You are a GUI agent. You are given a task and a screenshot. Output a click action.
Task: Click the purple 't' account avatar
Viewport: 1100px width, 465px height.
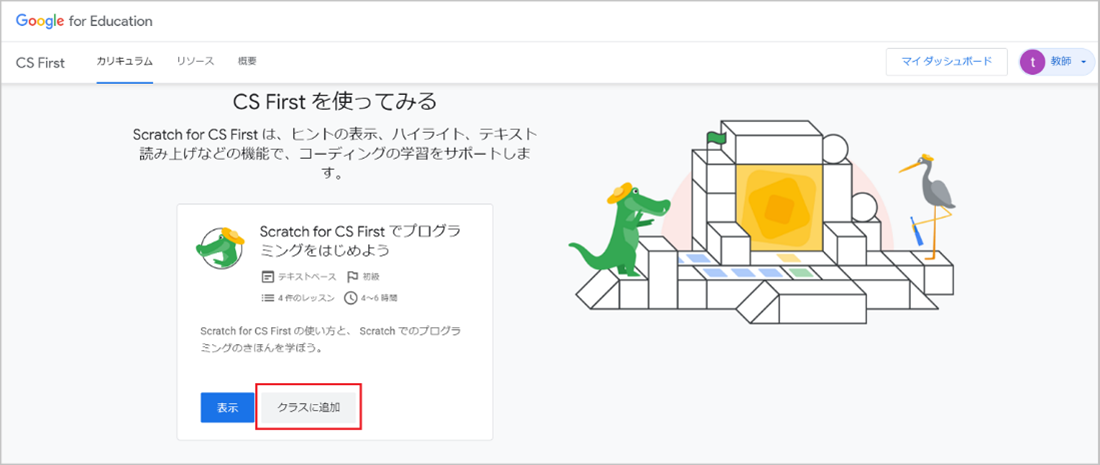coord(1033,62)
